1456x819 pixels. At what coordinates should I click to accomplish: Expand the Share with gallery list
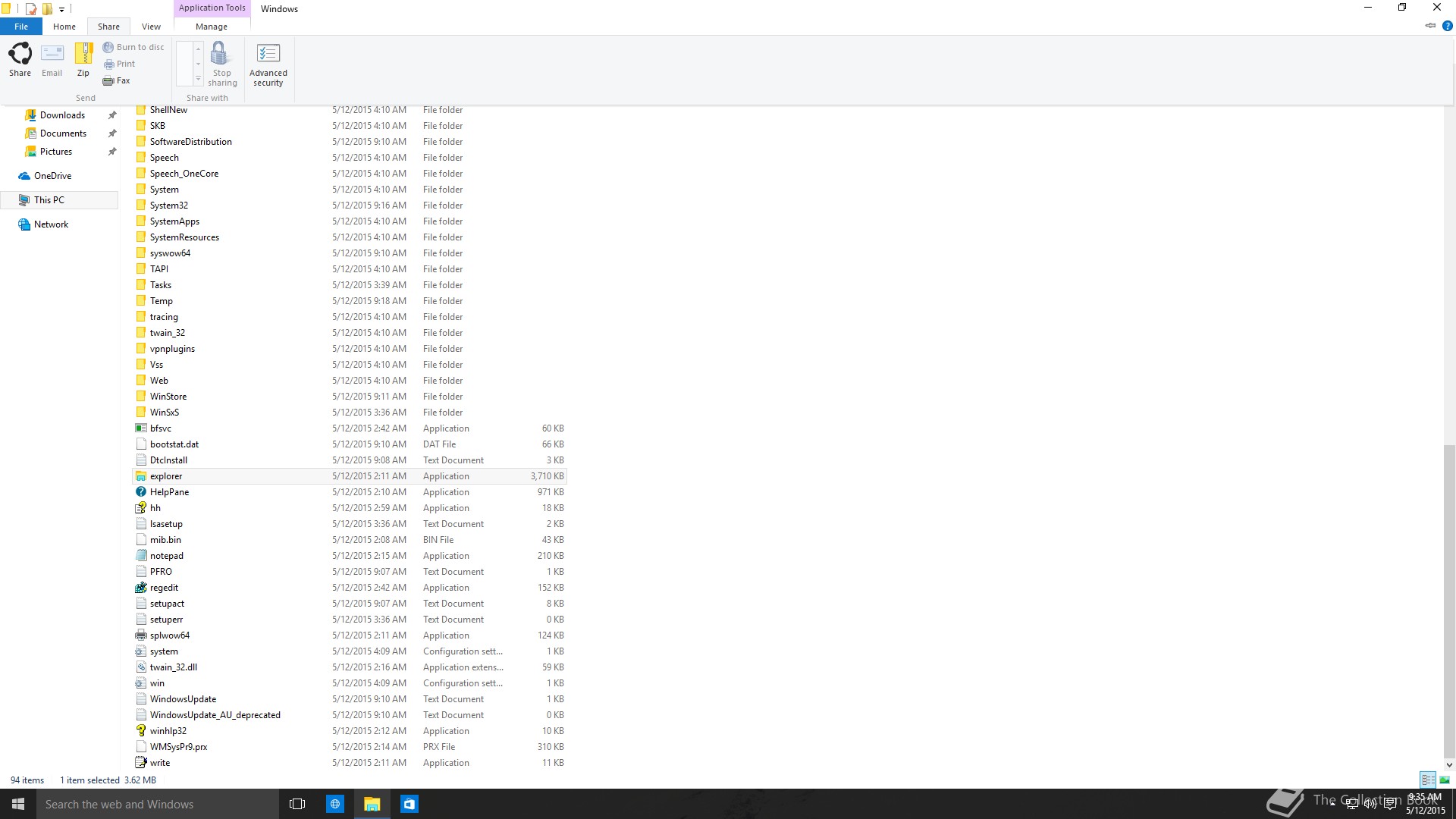pyautogui.click(x=198, y=79)
